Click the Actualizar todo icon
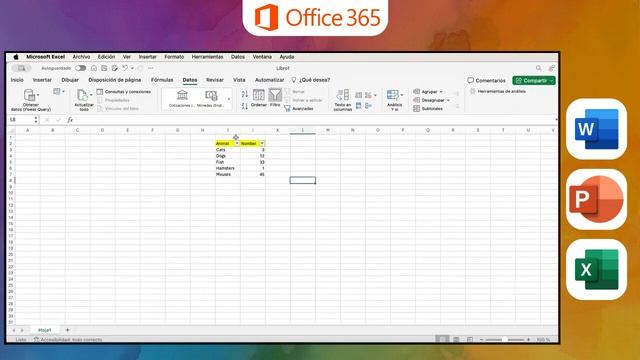 click(x=82, y=95)
